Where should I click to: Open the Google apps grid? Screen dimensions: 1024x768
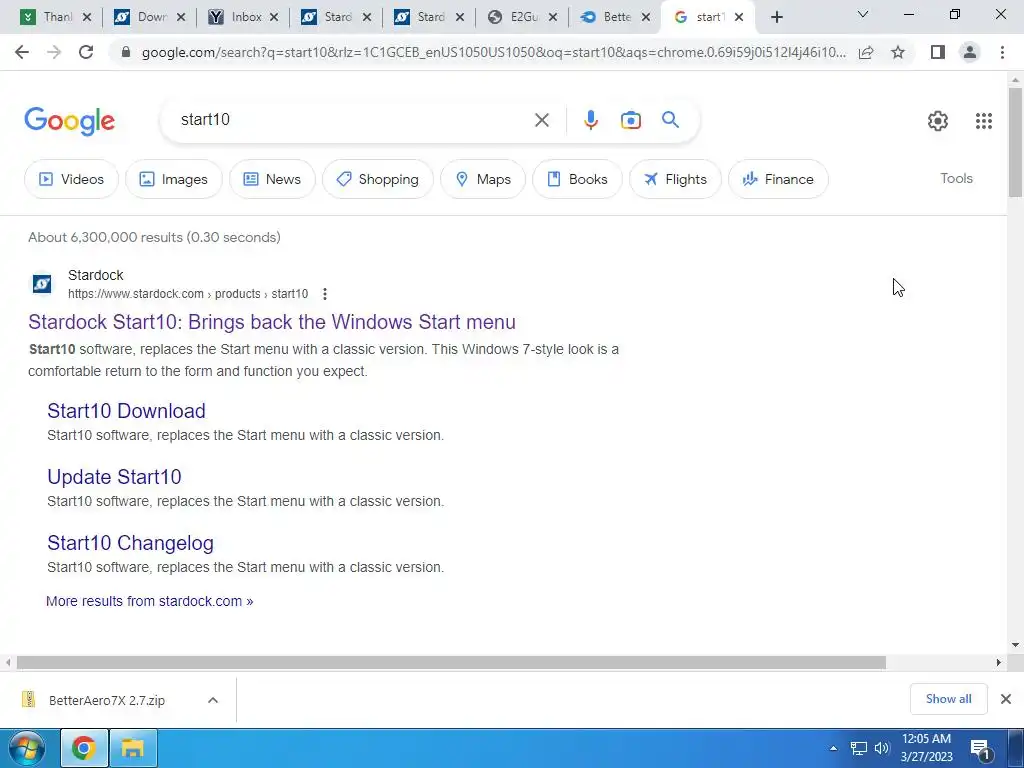coord(984,121)
